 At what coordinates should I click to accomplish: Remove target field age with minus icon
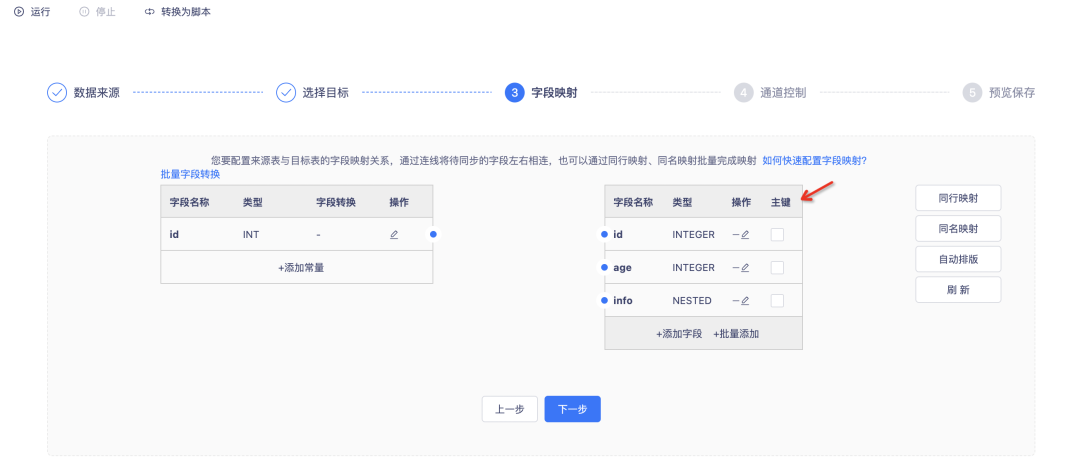(735, 268)
